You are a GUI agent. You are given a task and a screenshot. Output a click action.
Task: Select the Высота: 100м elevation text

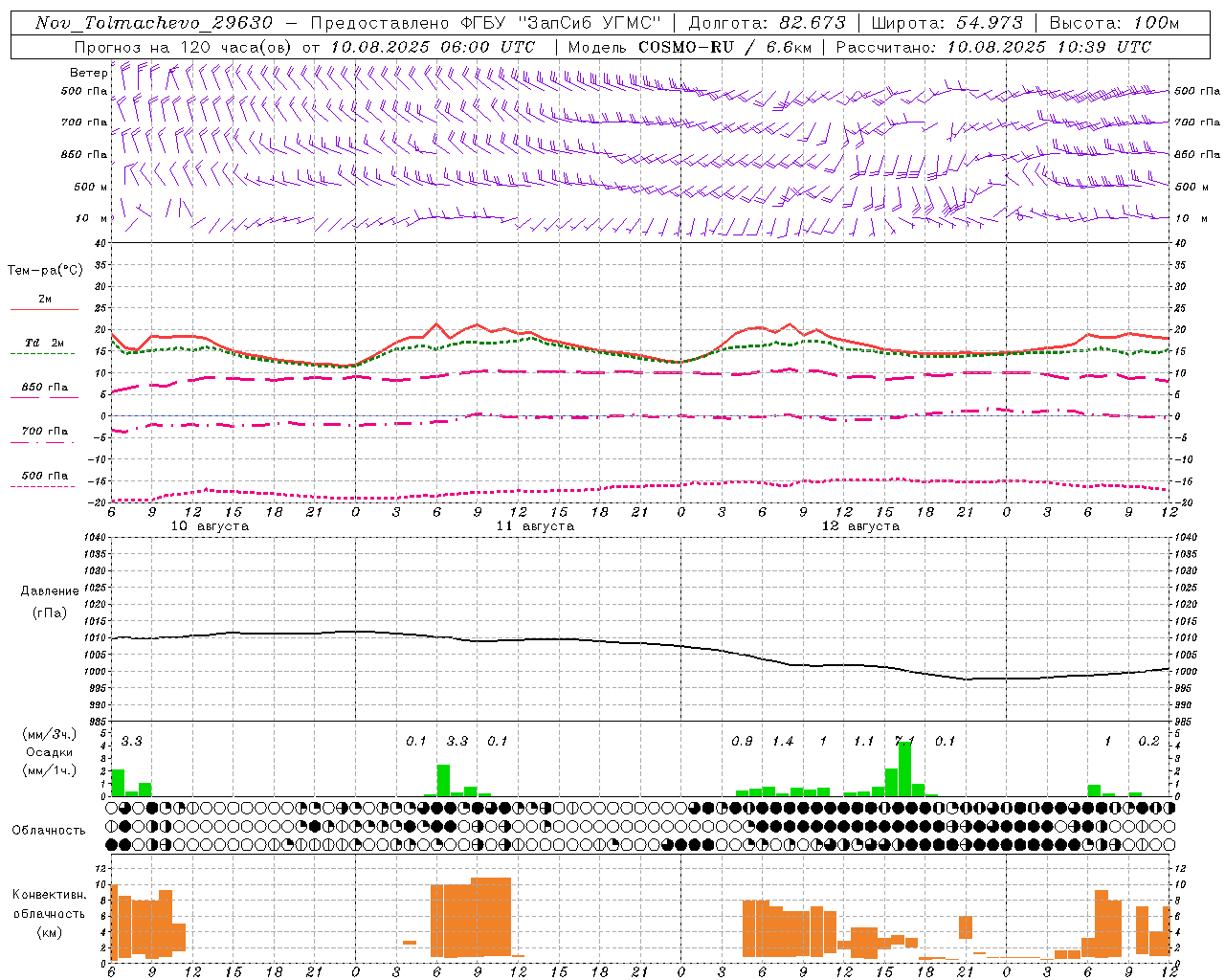coord(1114,23)
